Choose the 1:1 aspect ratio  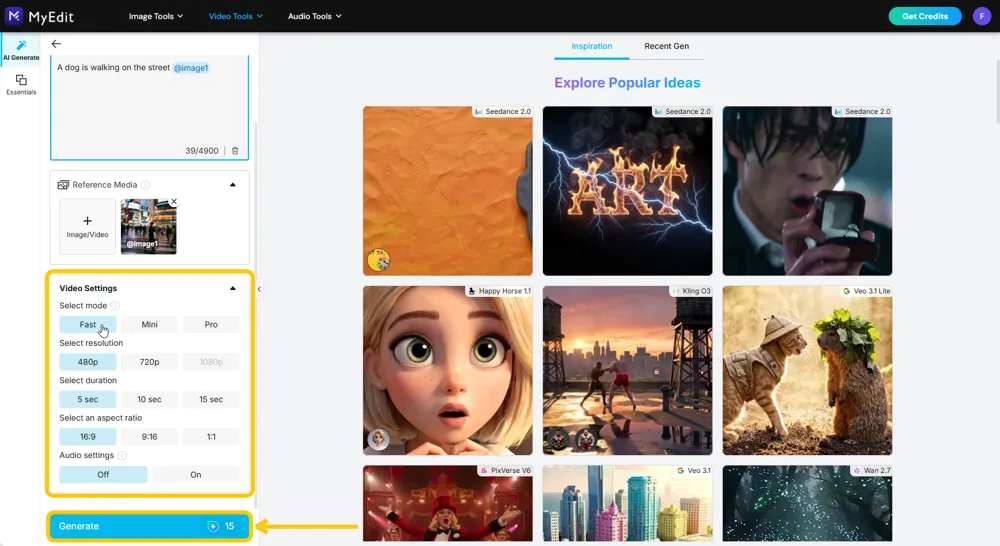point(211,437)
